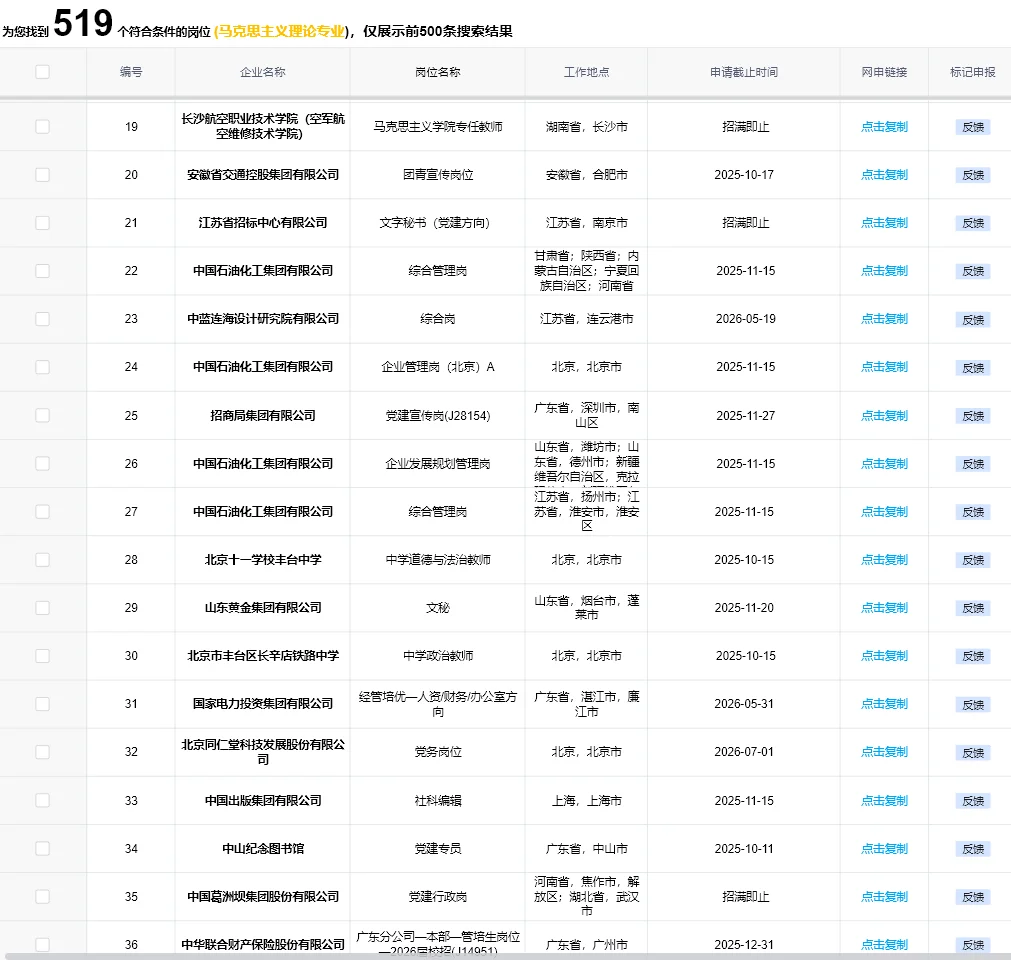
Task: Click 反馈 button in row 19
Action: point(973,127)
